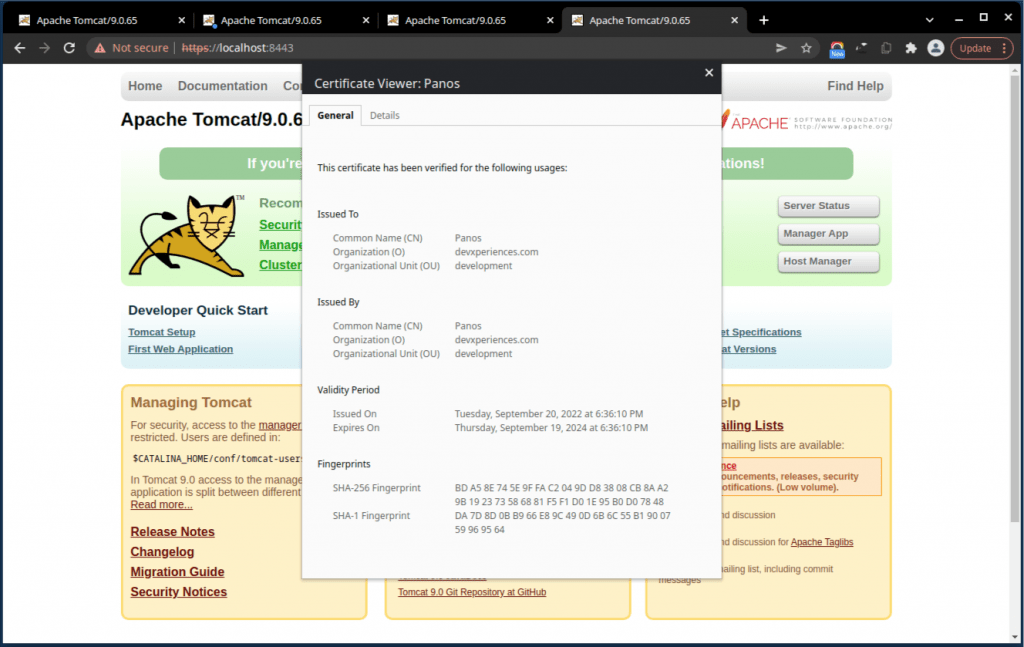Image resolution: width=1024 pixels, height=647 pixels.
Task: Open the Tomcat Setup link
Action: pyautogui.click(x=161, y=332)
